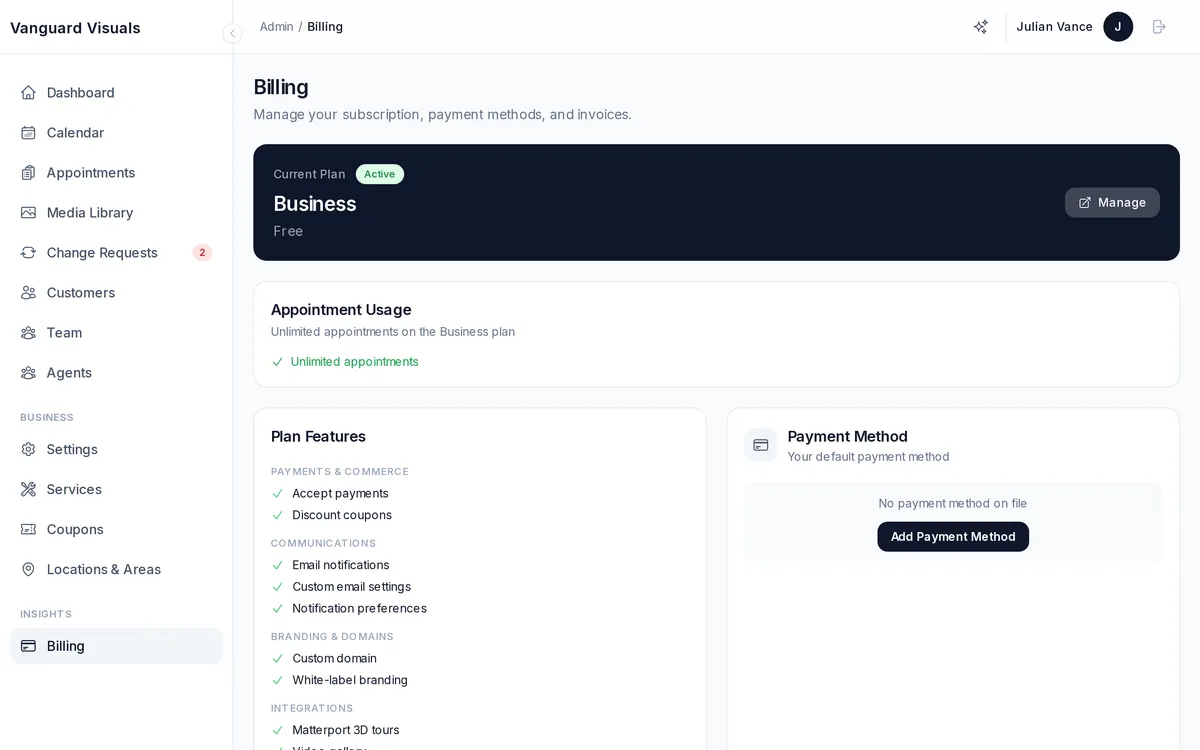Click the Active plan status badge
This screenshot has height=750, width=1200.
pyautogui.click(x=379, y=173)
